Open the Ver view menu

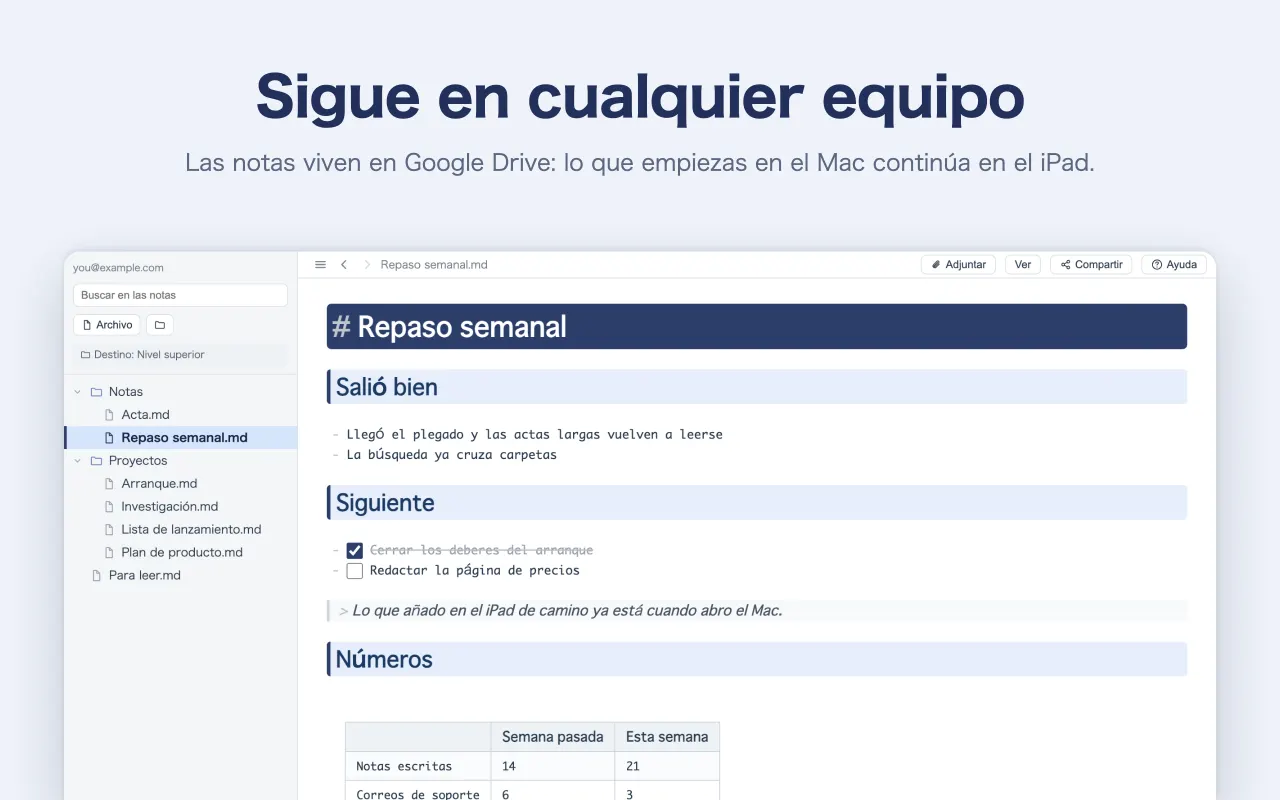point(1023,265)
